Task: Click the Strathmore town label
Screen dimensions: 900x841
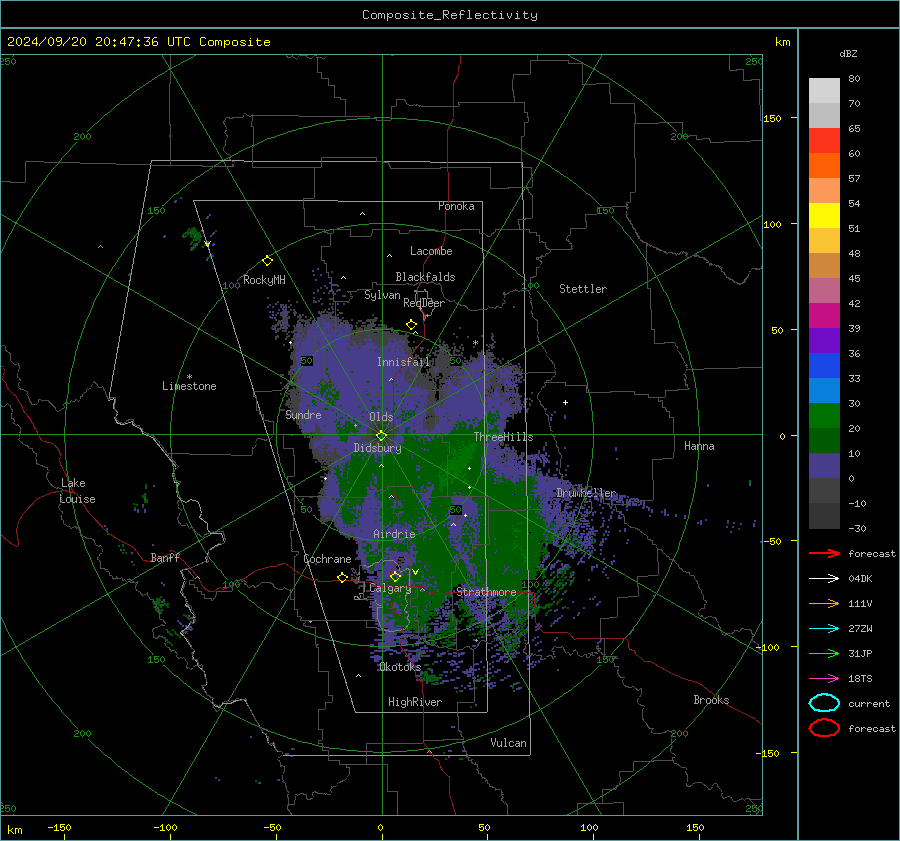Action: click(486, 592)
